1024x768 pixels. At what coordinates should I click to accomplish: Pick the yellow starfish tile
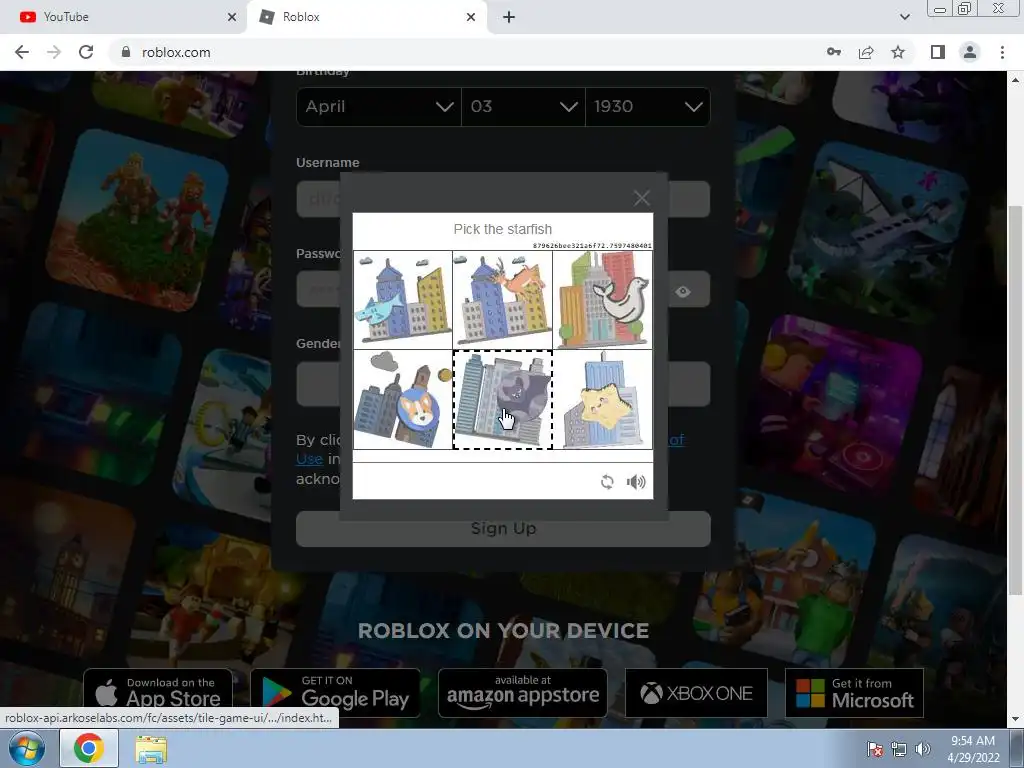(x=602, y=399)
